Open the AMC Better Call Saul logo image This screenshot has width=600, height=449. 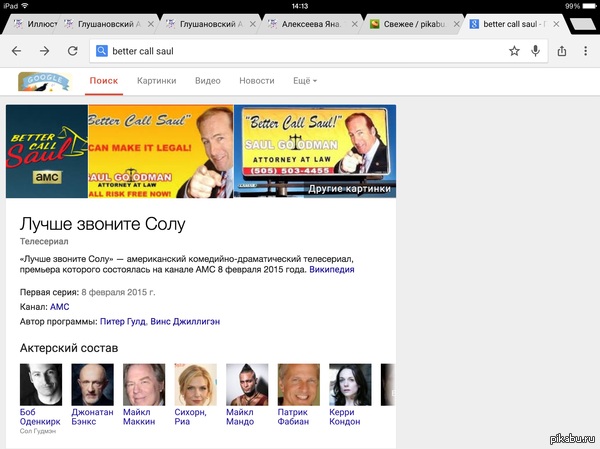(47, 151)
